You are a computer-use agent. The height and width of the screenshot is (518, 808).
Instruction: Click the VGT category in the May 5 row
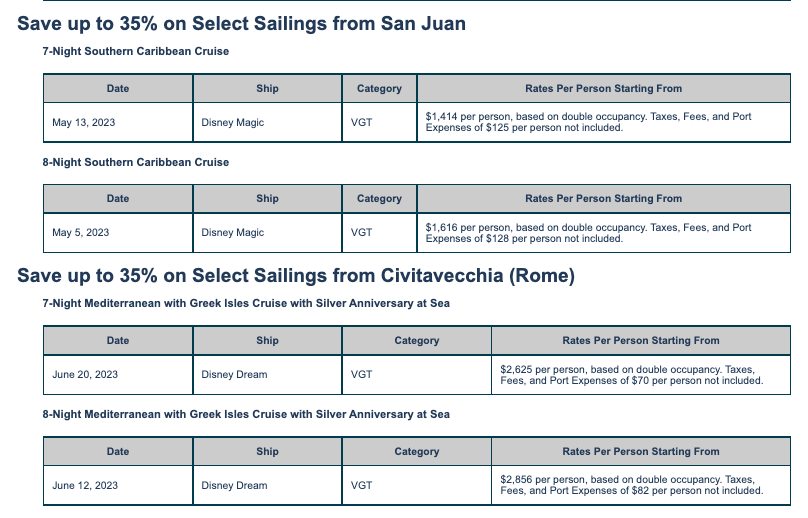[361, 232]
